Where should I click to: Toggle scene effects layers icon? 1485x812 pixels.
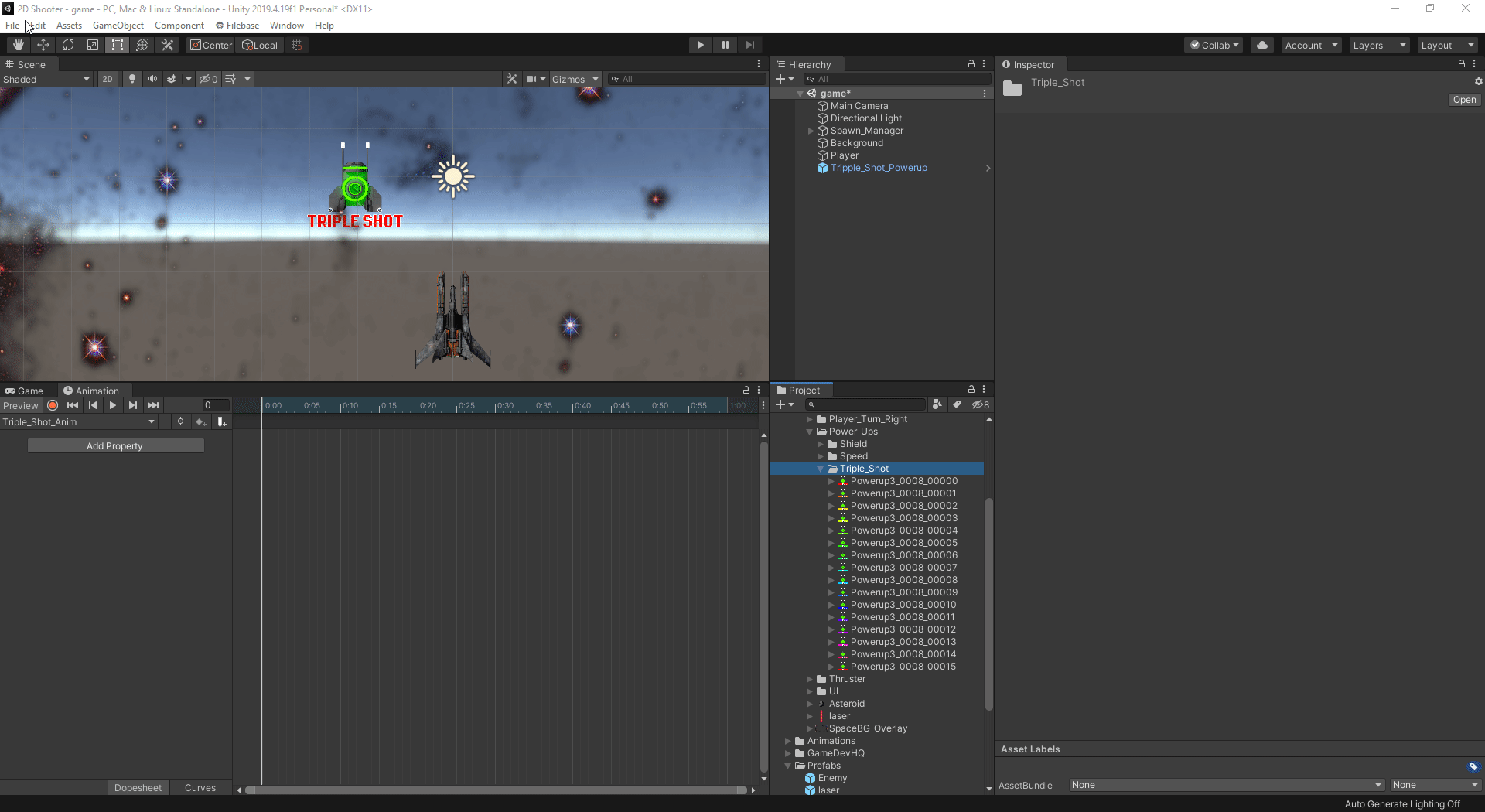172,79
